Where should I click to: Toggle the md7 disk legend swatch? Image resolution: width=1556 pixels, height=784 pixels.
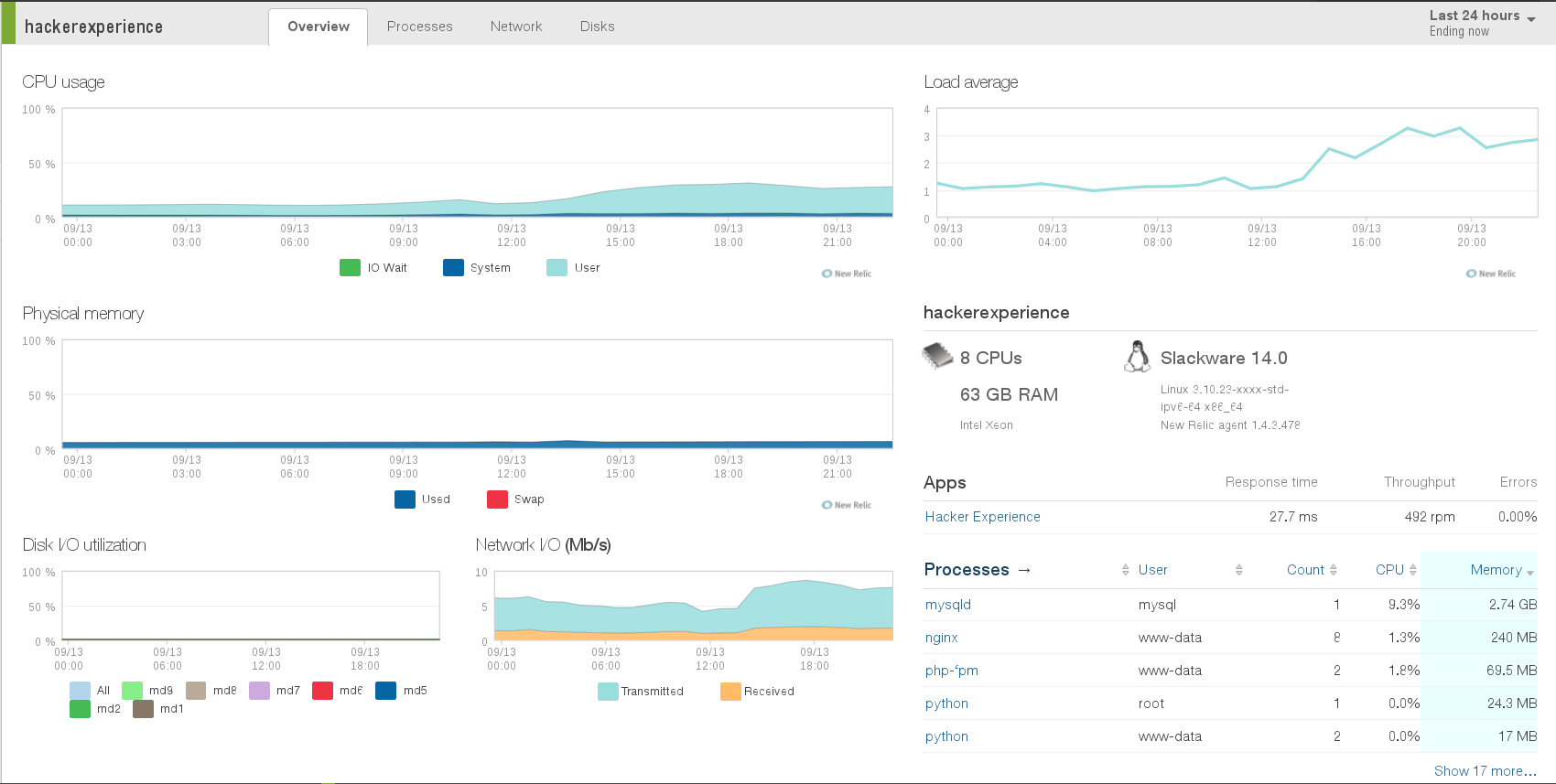[x=259, y=690]
